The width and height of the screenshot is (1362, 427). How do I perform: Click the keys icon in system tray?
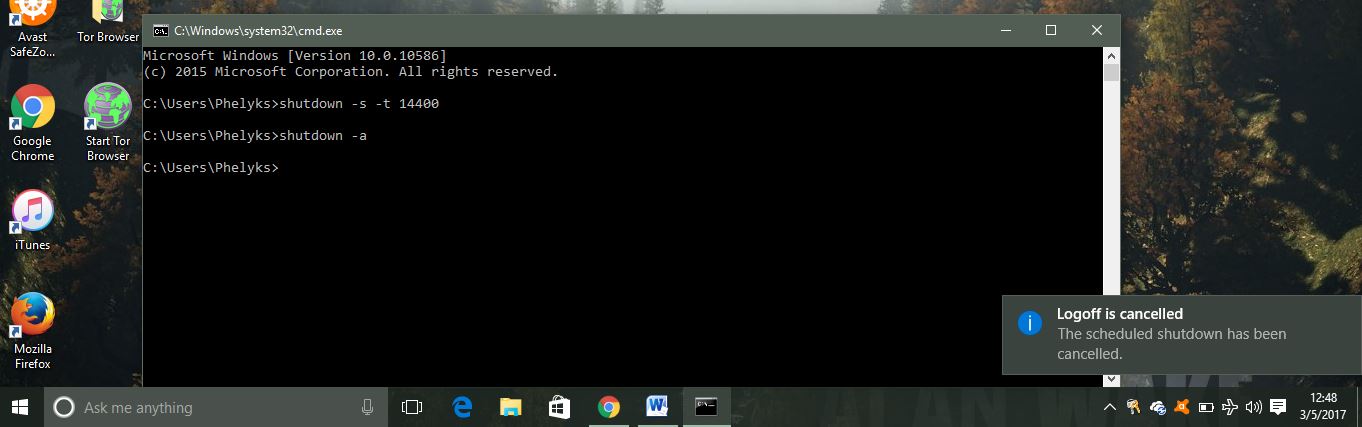tap(1134, 407)
